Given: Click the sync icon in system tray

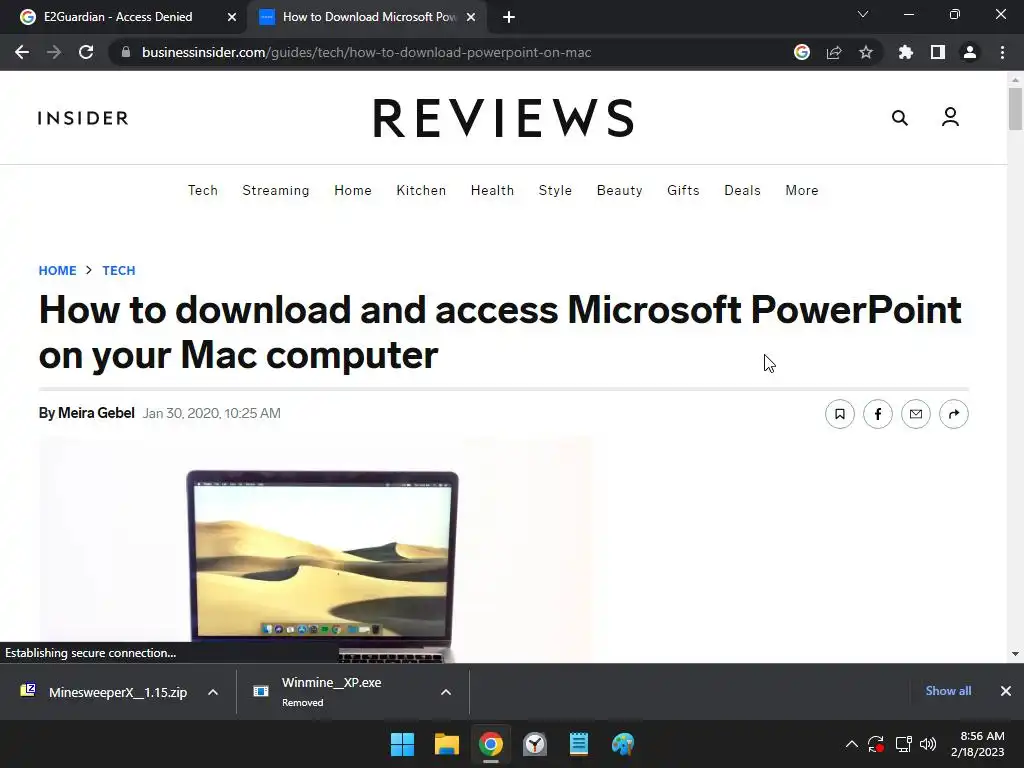Looking at the screenshot, I should tap(876, 744).
